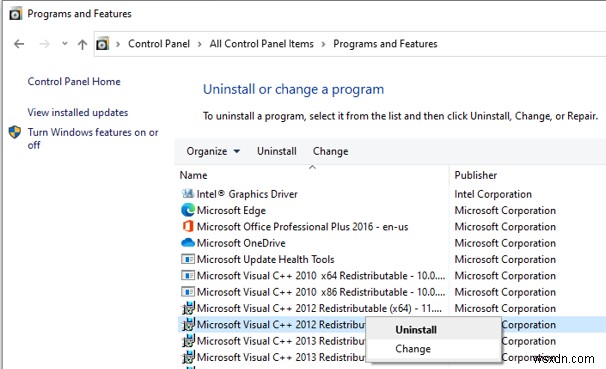Choose Change from the context menu
The height and width of the screenshot is (369, 606).
413,349
